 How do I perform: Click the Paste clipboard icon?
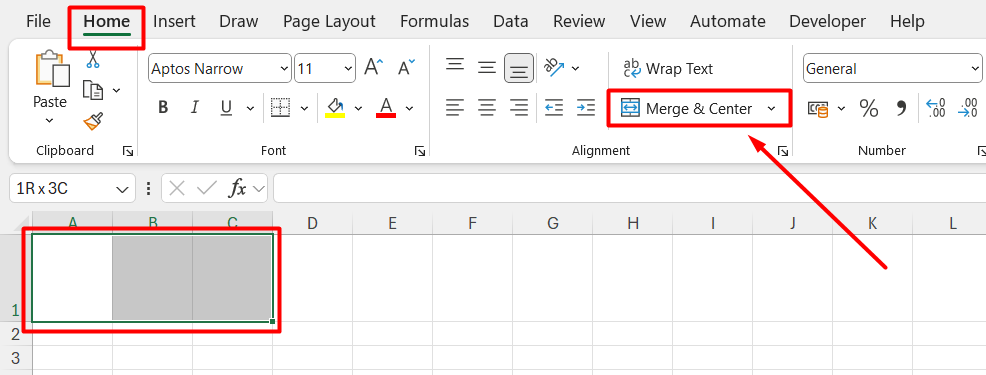click(x=53, y=69)
